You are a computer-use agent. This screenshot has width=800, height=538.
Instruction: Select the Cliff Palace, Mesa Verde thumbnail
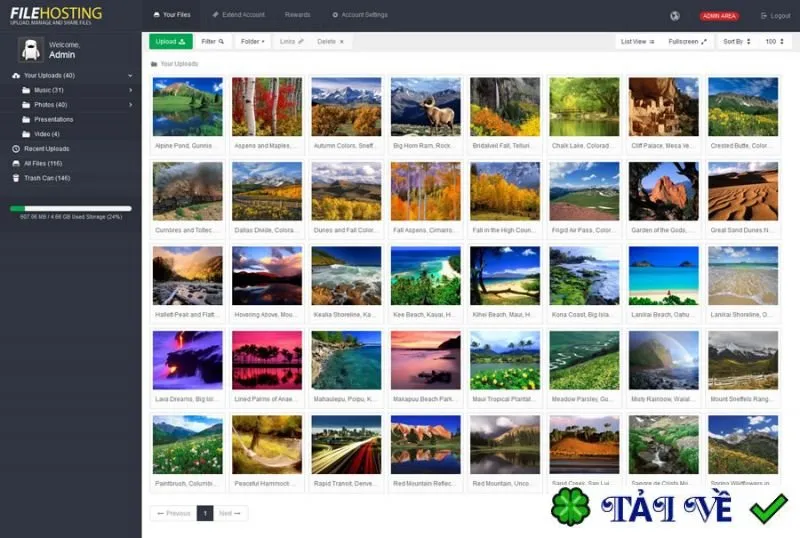coord(664,106)
